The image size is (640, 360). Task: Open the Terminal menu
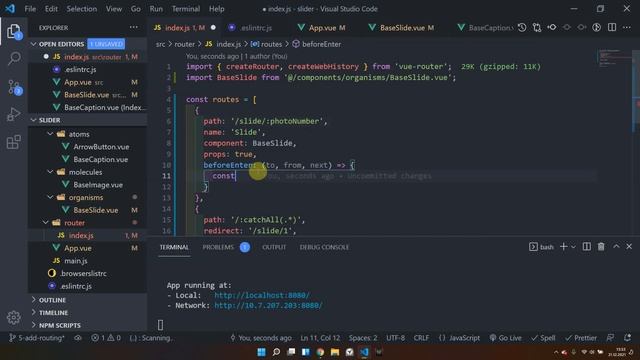click(x=186, y=9)
